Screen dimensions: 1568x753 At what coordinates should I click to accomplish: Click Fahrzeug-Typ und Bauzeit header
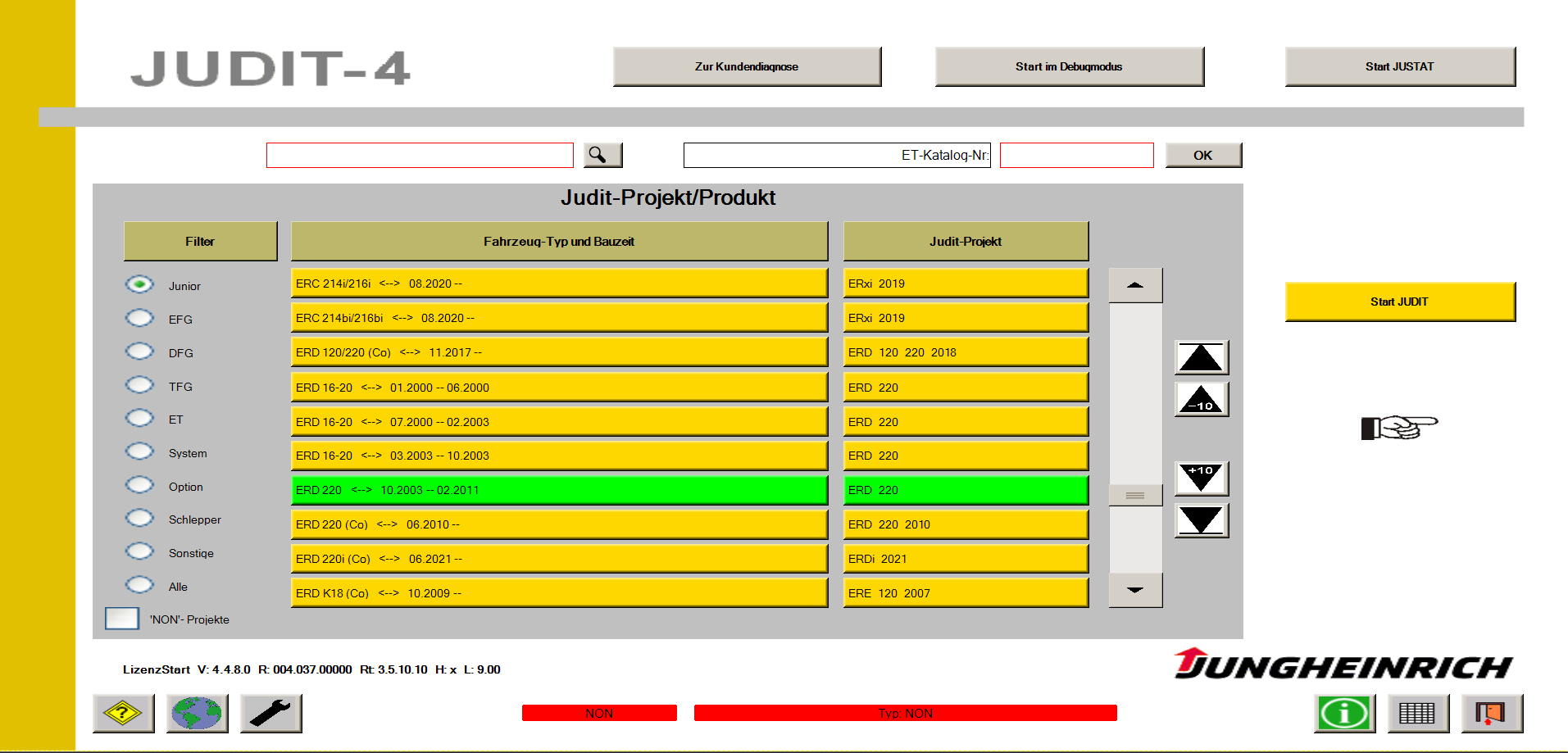pyautogui.click(x=559, y=241)
